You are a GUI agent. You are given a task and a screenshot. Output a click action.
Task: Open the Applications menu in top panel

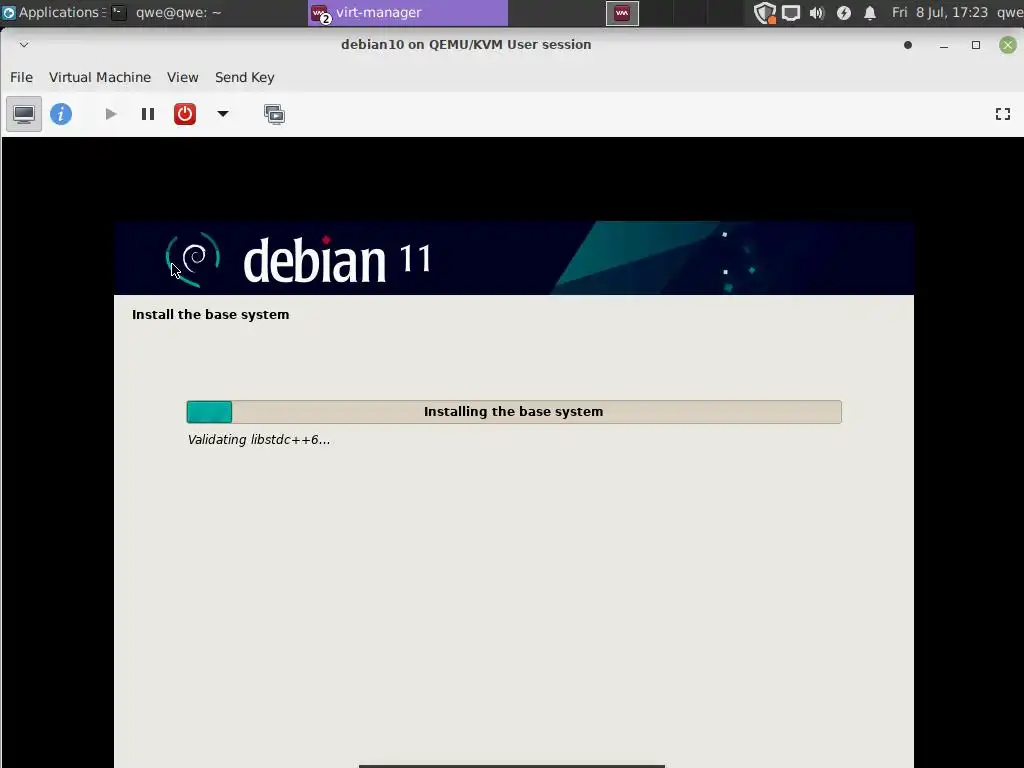tap(52, 12)
